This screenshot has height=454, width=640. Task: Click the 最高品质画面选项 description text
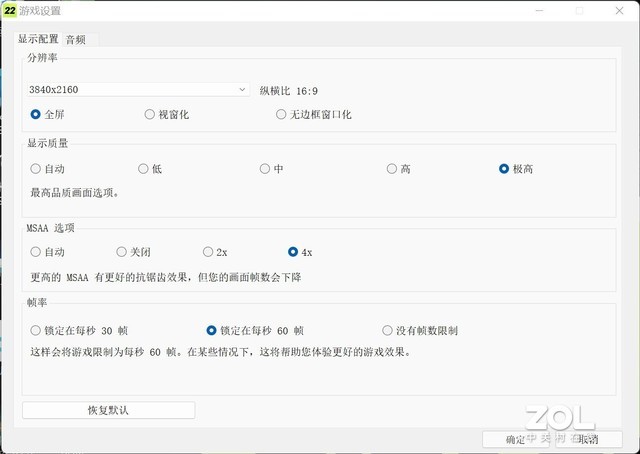tap(75, 193)
